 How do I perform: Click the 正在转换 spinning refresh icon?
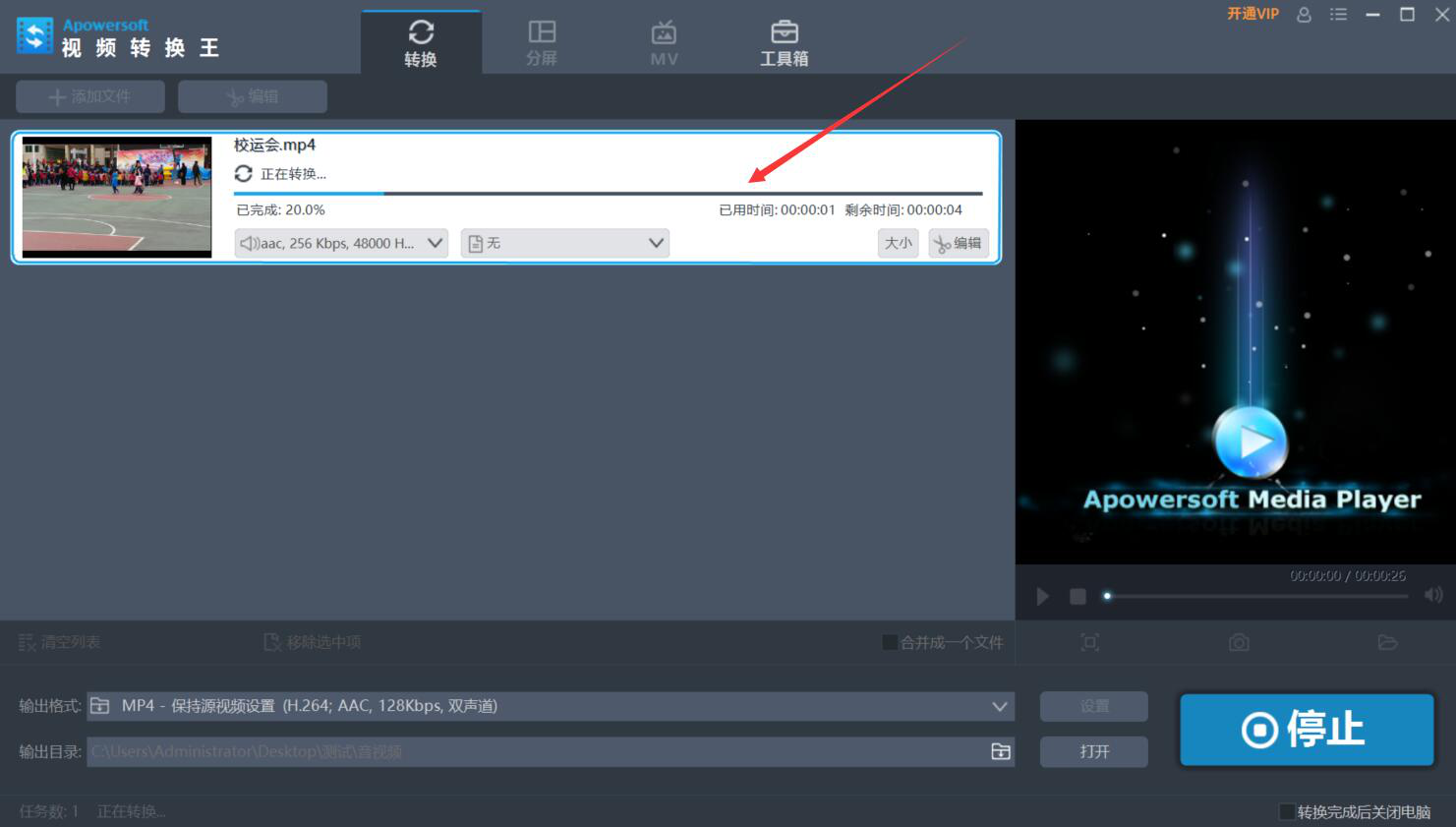[x=243, y=174]
